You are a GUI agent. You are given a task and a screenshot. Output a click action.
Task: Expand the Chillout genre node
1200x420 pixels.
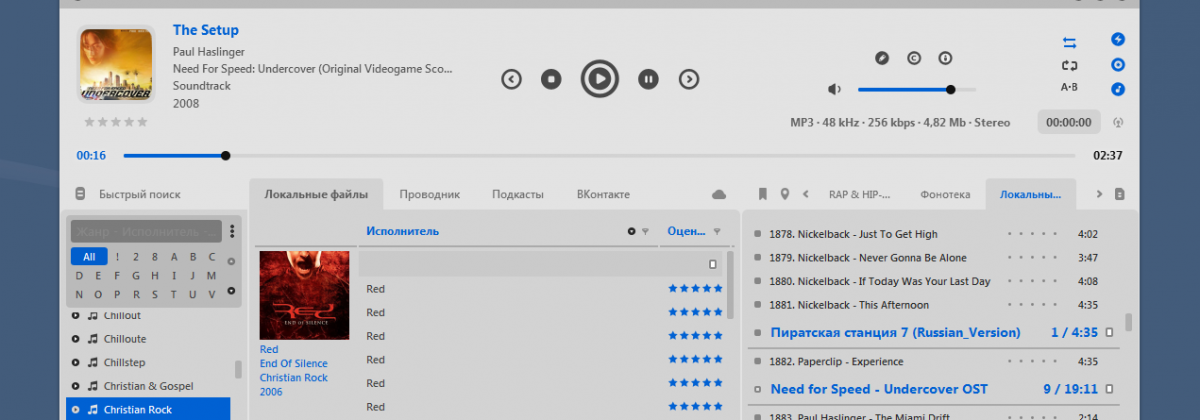(75, 315)
